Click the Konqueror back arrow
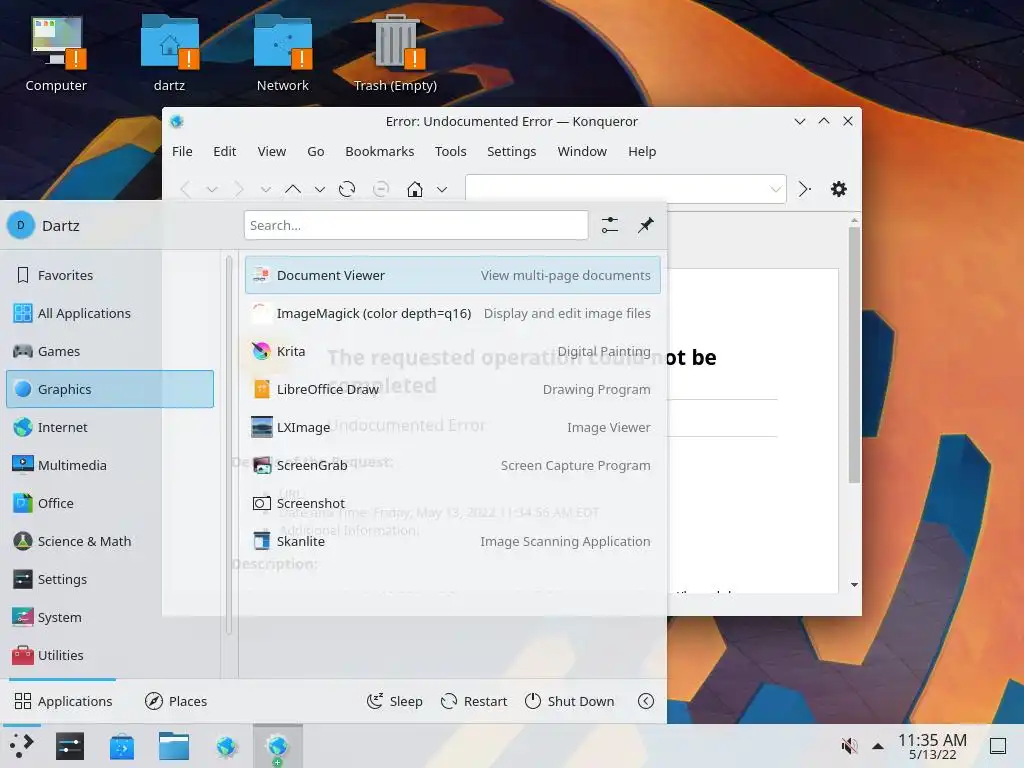The image size is (1024, 768). pos(185,189)
